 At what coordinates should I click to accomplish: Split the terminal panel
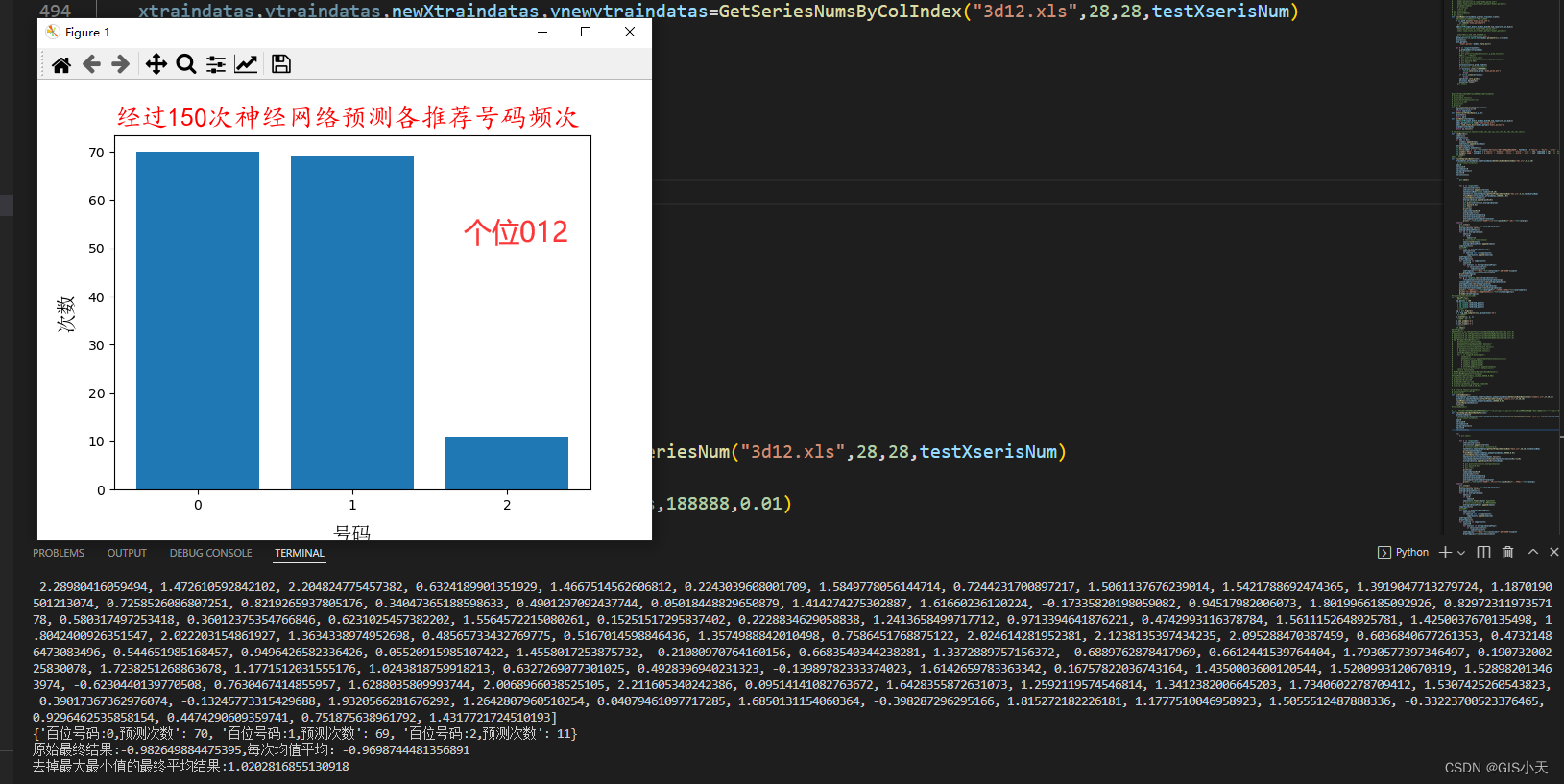tap(1483, 552)
